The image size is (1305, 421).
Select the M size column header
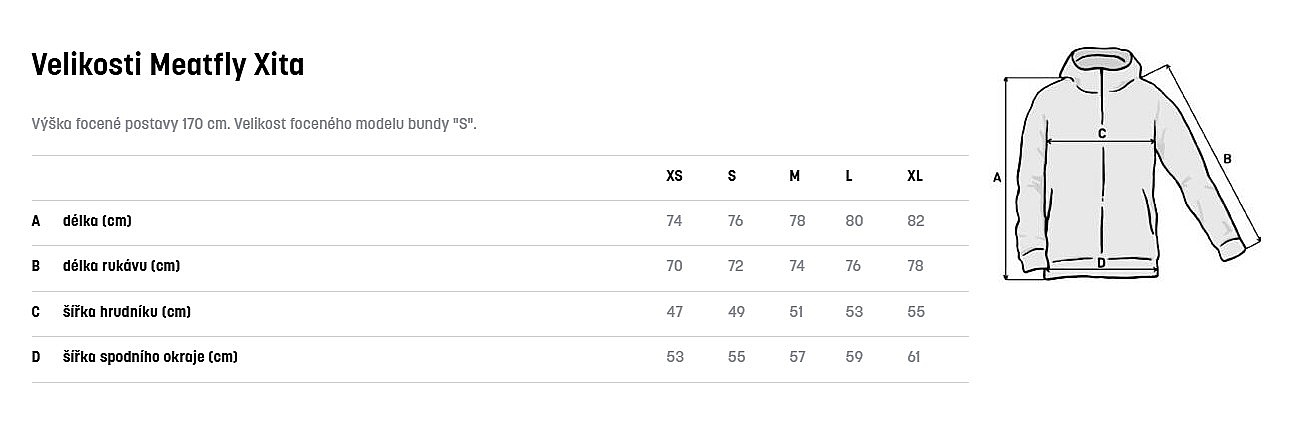[794, 176]
